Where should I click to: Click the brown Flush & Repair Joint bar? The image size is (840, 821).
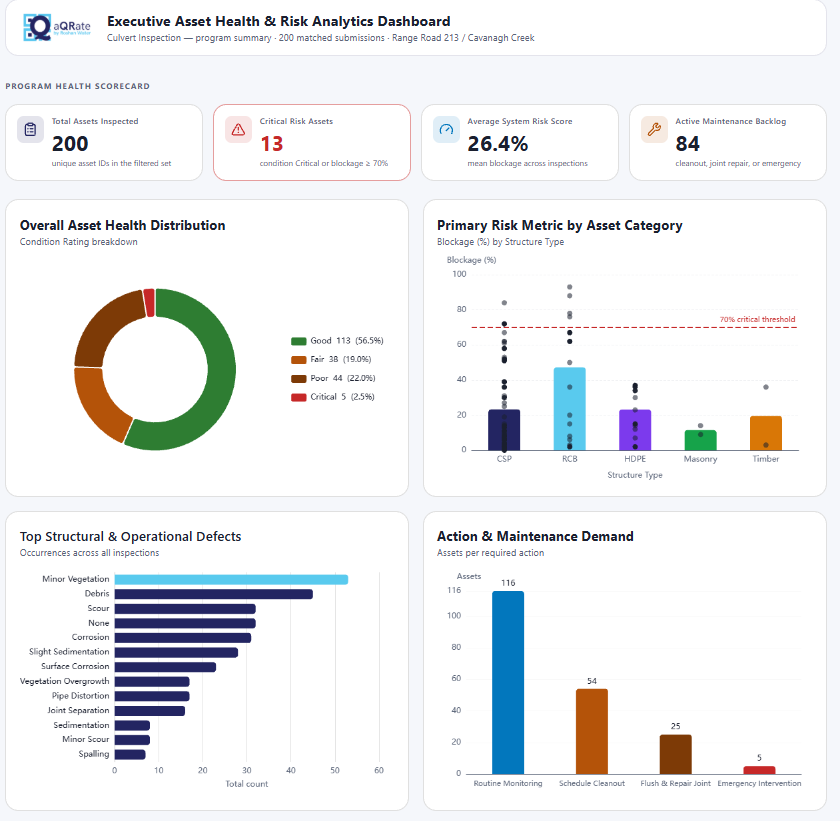pos(676,755)
